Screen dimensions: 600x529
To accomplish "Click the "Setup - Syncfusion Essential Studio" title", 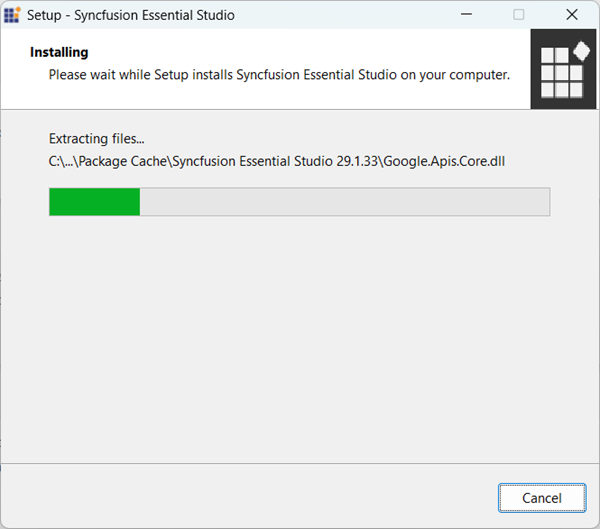I will tap(130, 15).
